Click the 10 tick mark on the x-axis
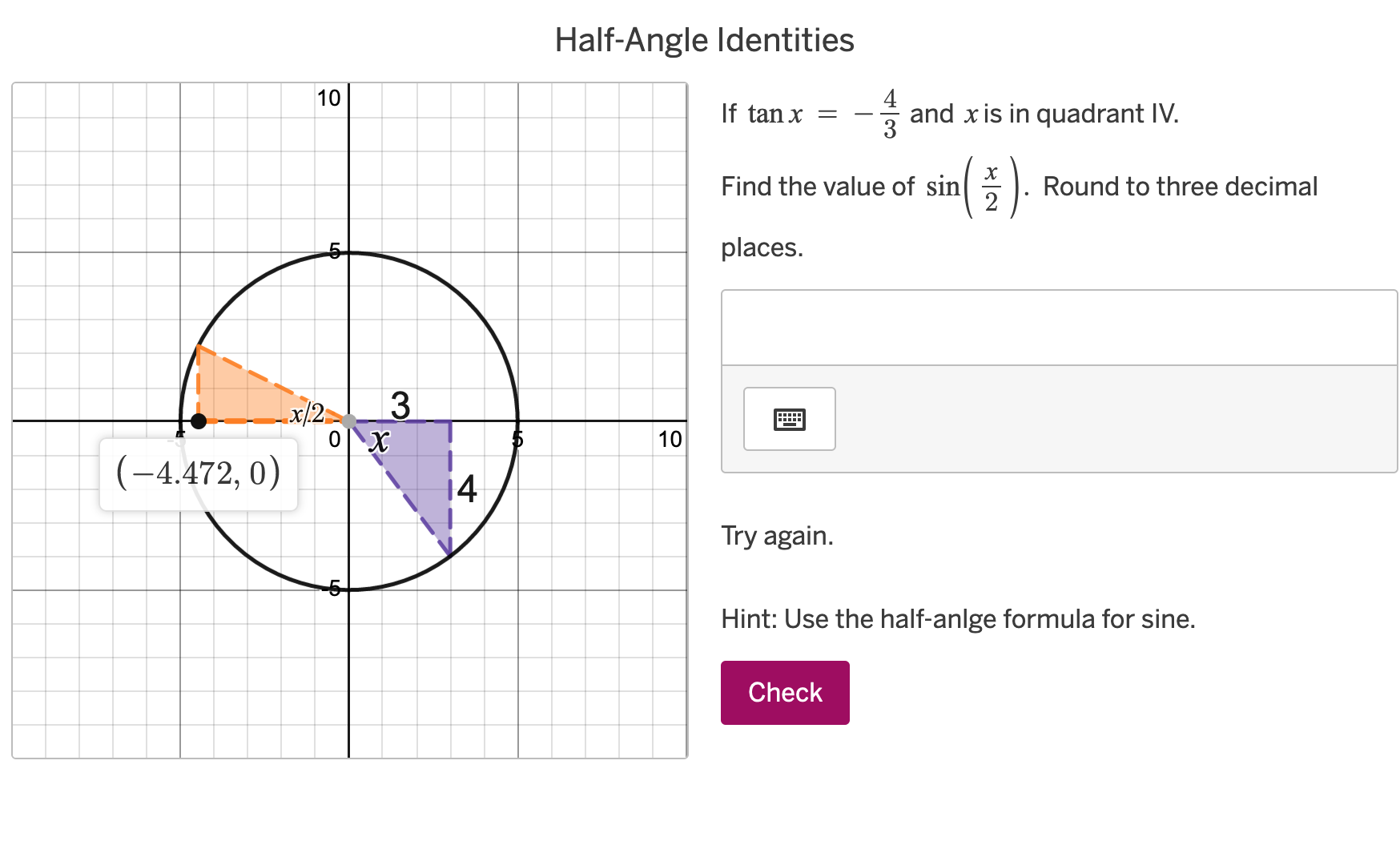Image resolution: width=1400 pixels, height=841 pixels. (x=670, y=440)
